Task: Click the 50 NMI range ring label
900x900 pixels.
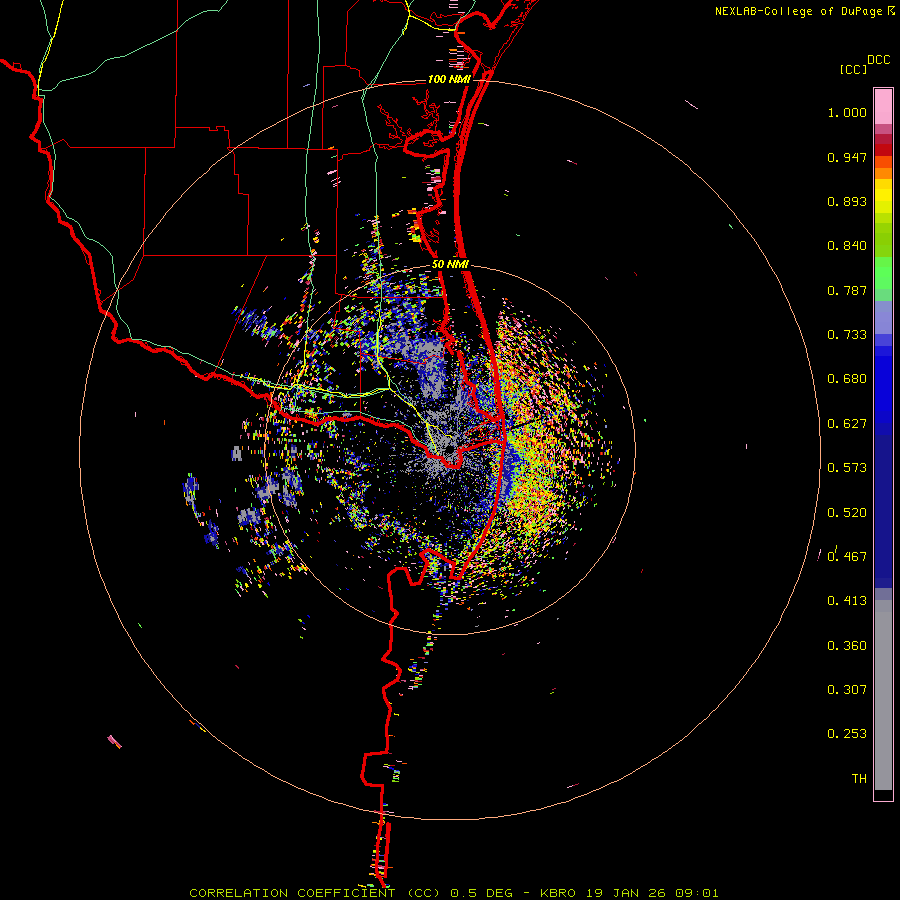Action: point(451,265)
